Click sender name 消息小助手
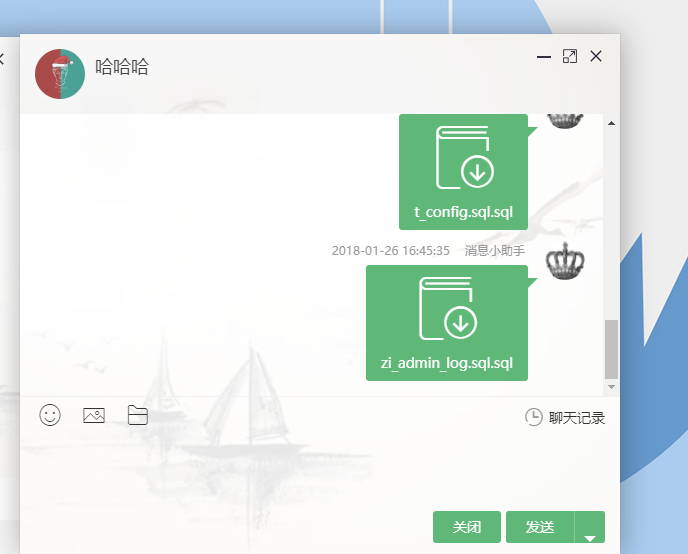The width and height of the screenshot is (688, 554). coord(494,250)
